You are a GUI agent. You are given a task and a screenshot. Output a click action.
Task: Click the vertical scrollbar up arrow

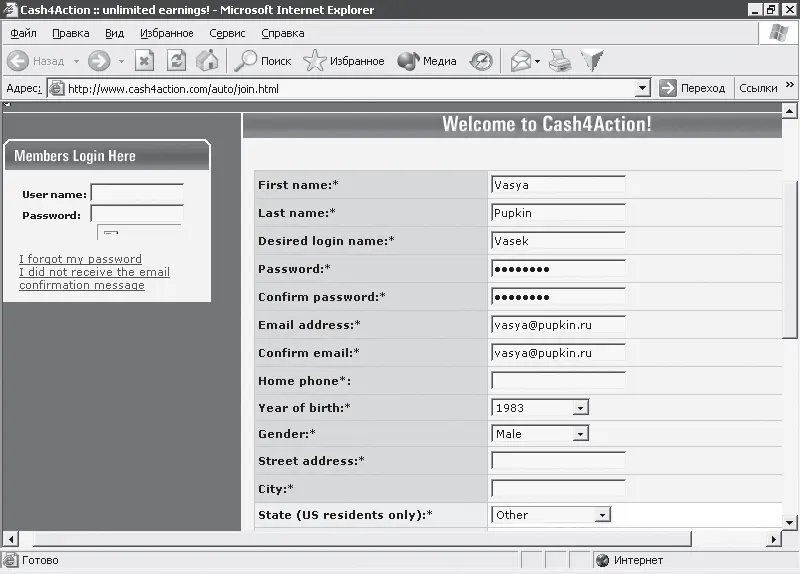point(789,111)
